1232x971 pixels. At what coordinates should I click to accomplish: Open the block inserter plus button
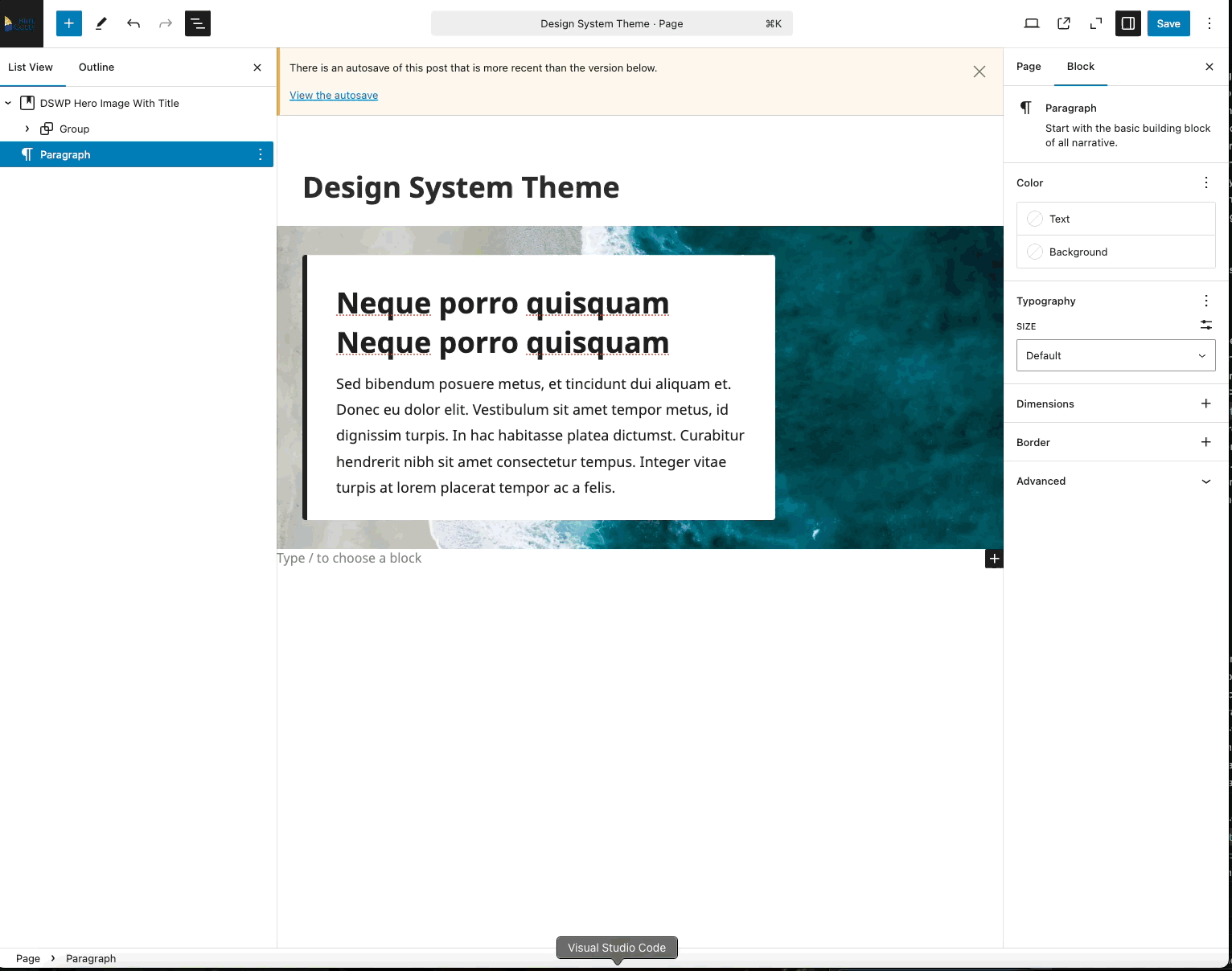coord(69,23)
